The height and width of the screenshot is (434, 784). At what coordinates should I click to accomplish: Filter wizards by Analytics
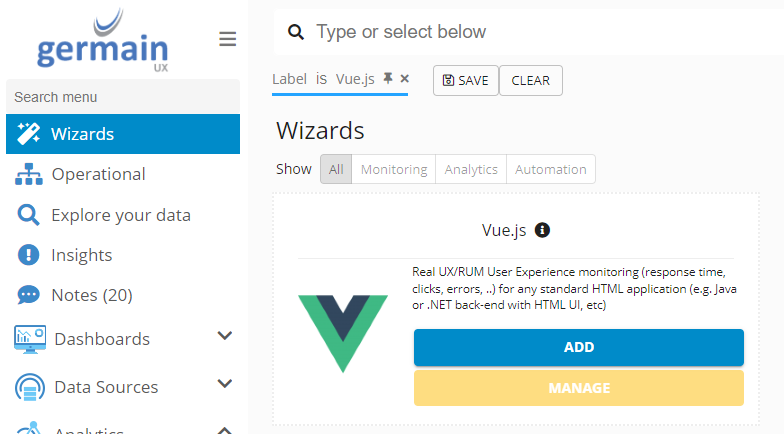(471, 169)
